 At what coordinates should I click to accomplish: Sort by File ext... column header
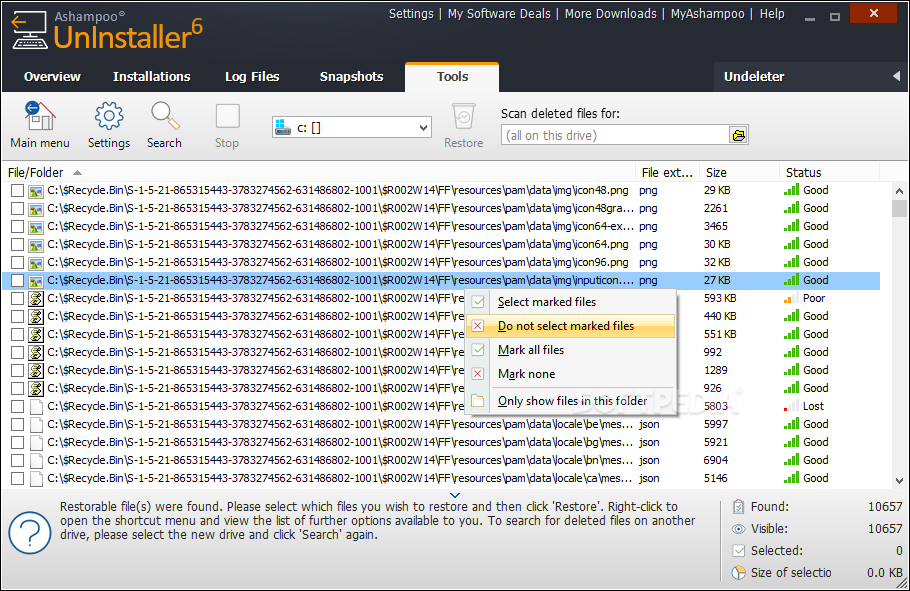coord(667,172)
